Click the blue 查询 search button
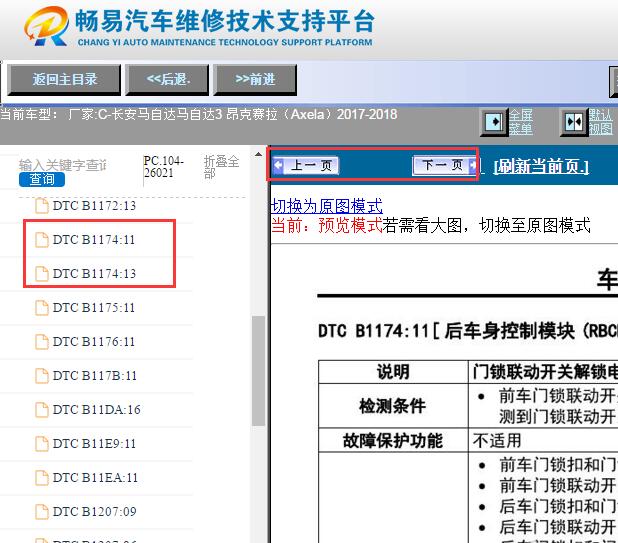This screenshot has width=618, height=543. point(42,180)
